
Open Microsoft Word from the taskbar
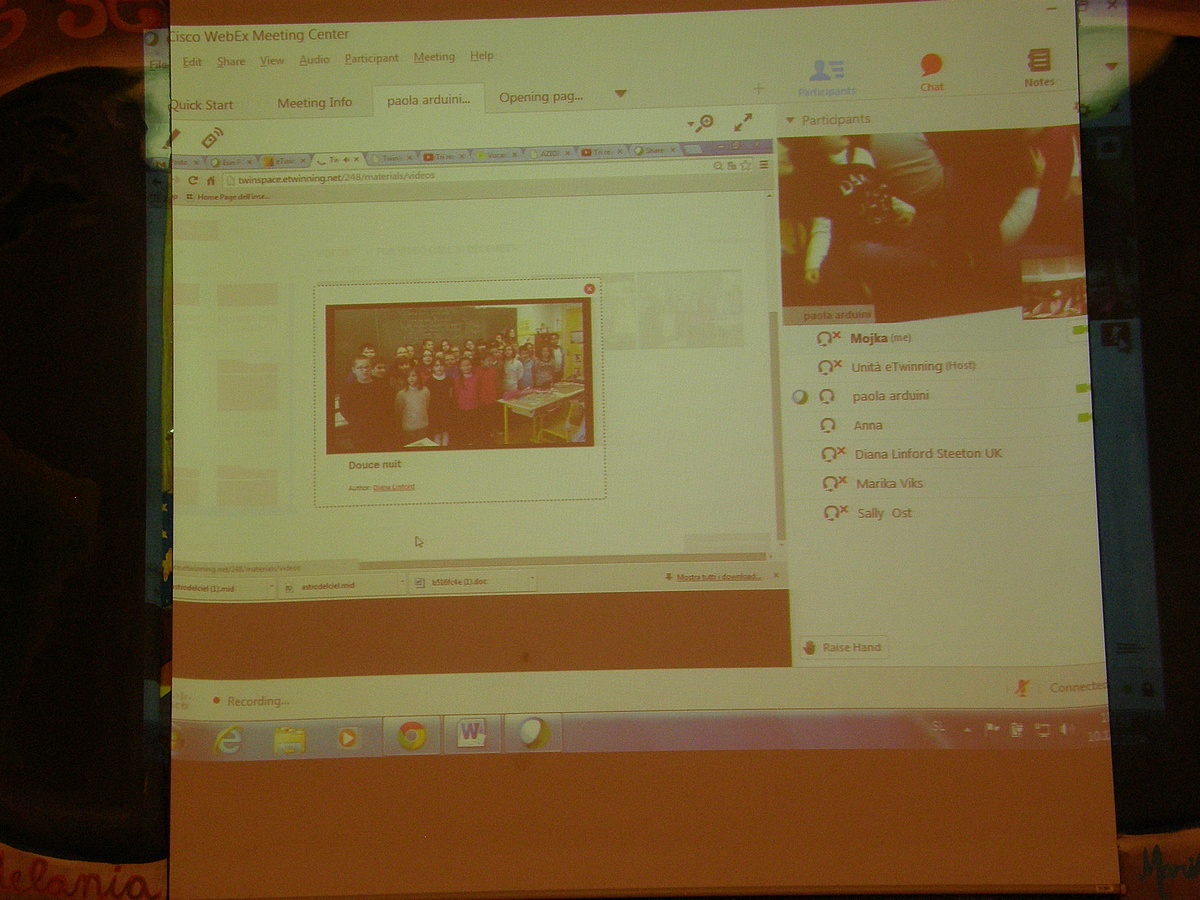471,734
